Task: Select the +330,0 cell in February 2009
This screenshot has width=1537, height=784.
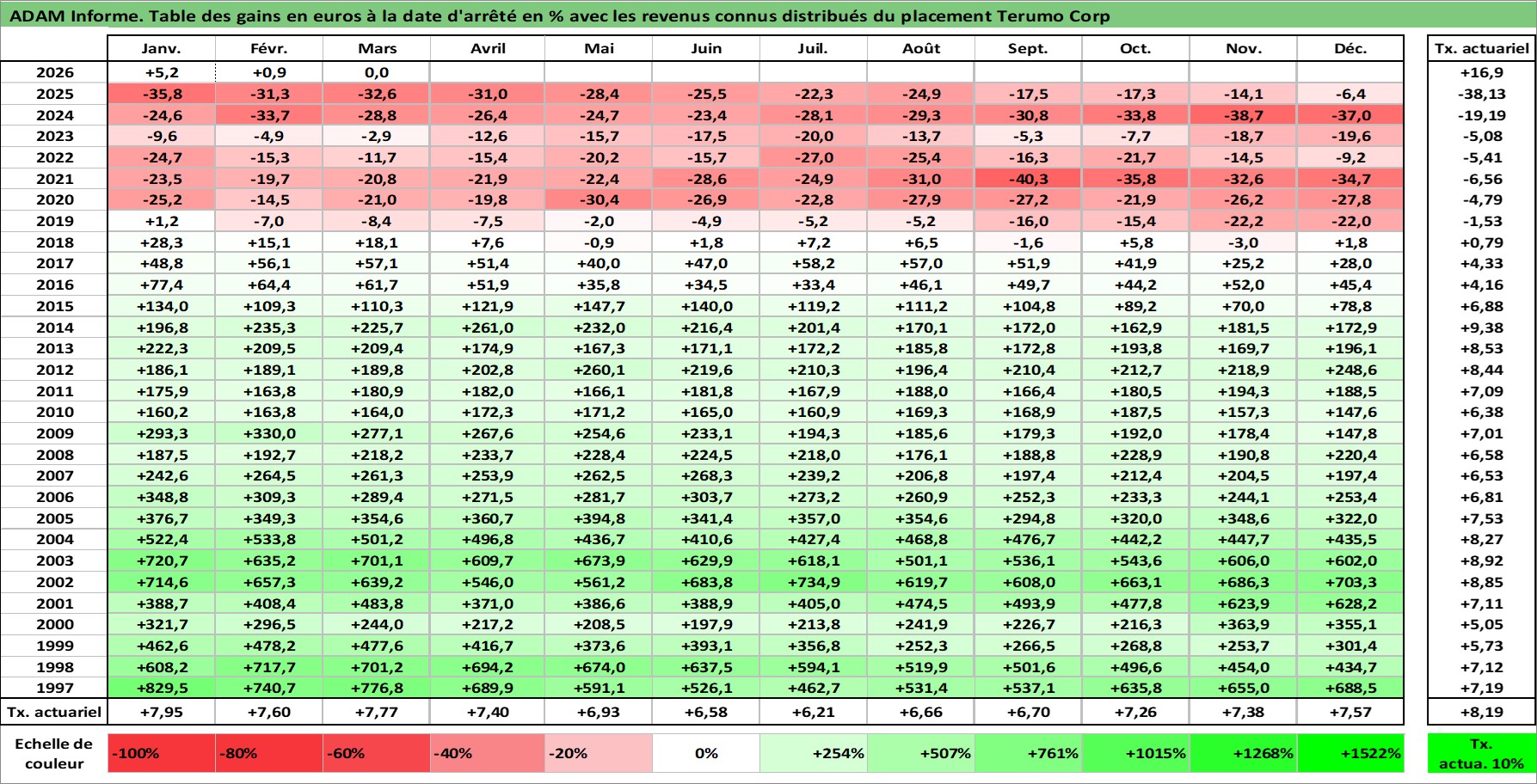Action: [268, 433]
